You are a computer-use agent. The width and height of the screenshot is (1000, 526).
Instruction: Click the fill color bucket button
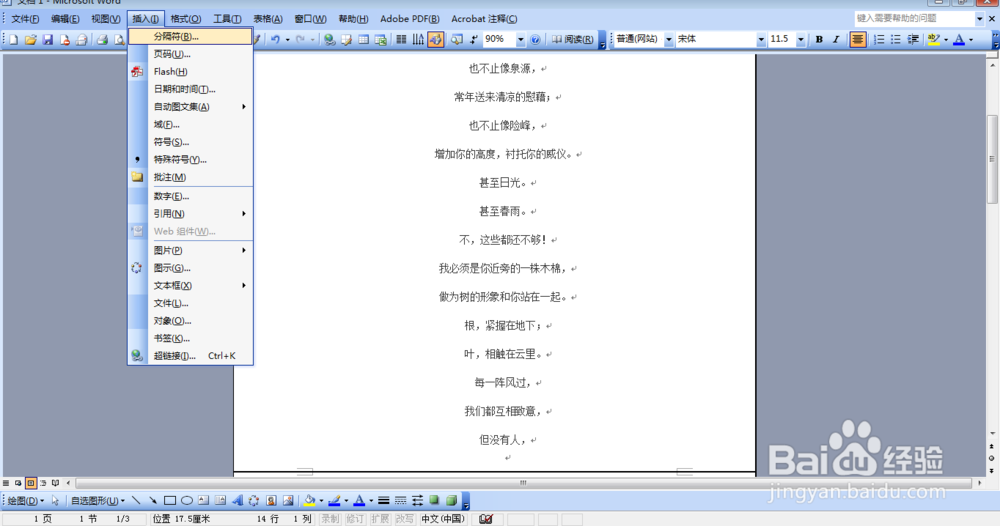tap(309, 500)
